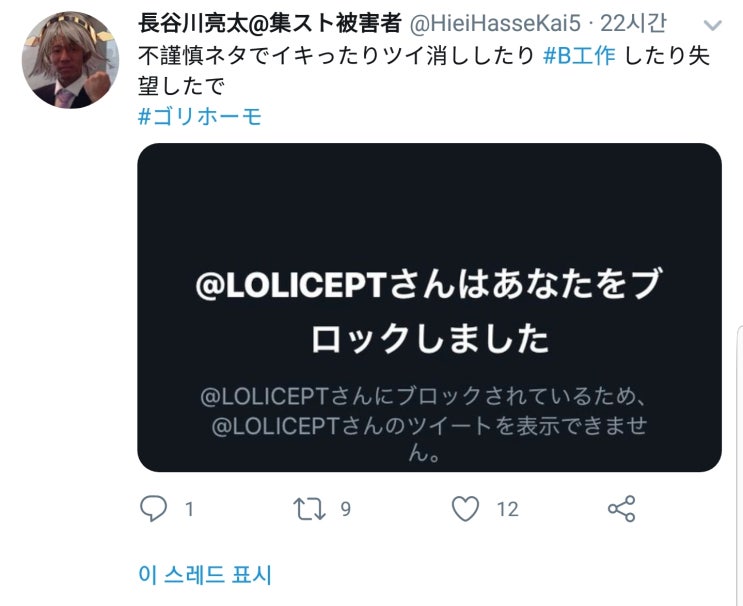Image resolution: width=743 pixels, height=606 pixels.
Task: Open the blocked quoted tweet card
Action: (429, 308)
